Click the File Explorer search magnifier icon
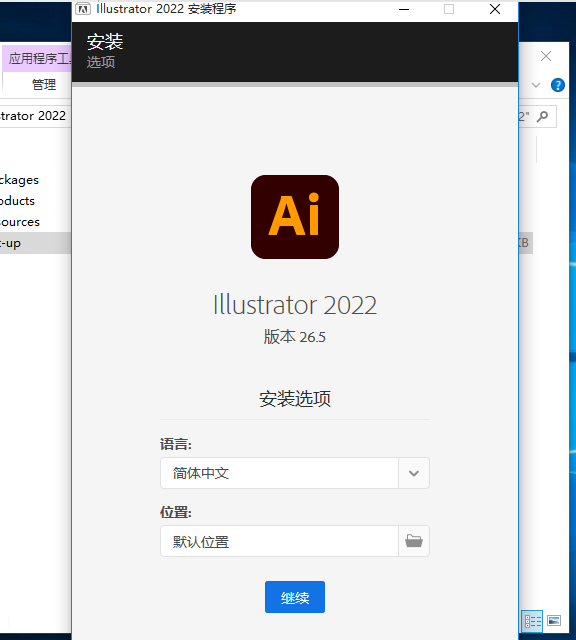 coord(543,116)
